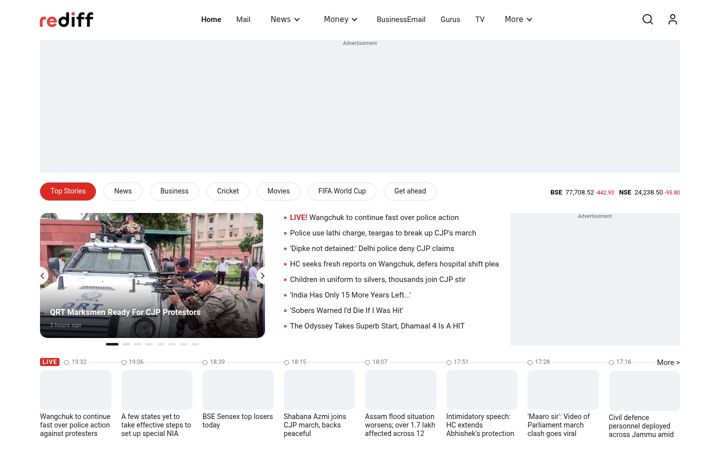Screen dimensions: 720x450
Task: Select the Movies category pill
Action: 278,191
